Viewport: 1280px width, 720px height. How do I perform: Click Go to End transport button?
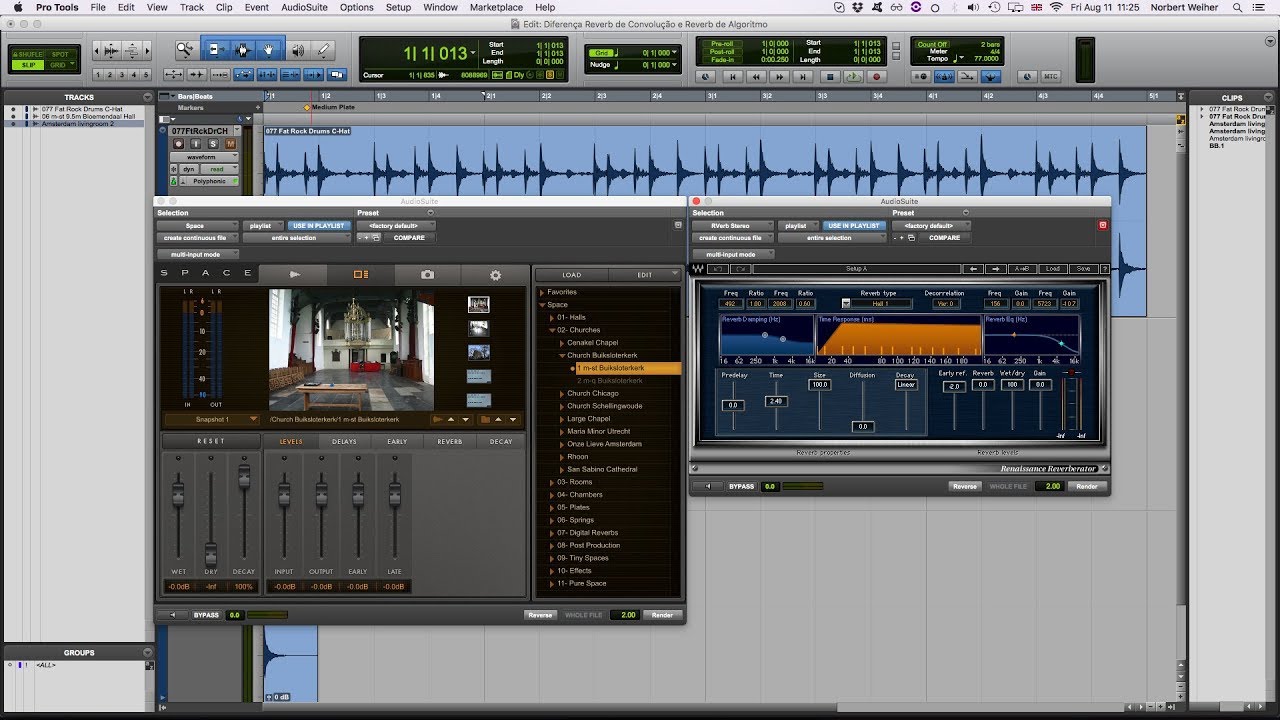pos(804,76)
